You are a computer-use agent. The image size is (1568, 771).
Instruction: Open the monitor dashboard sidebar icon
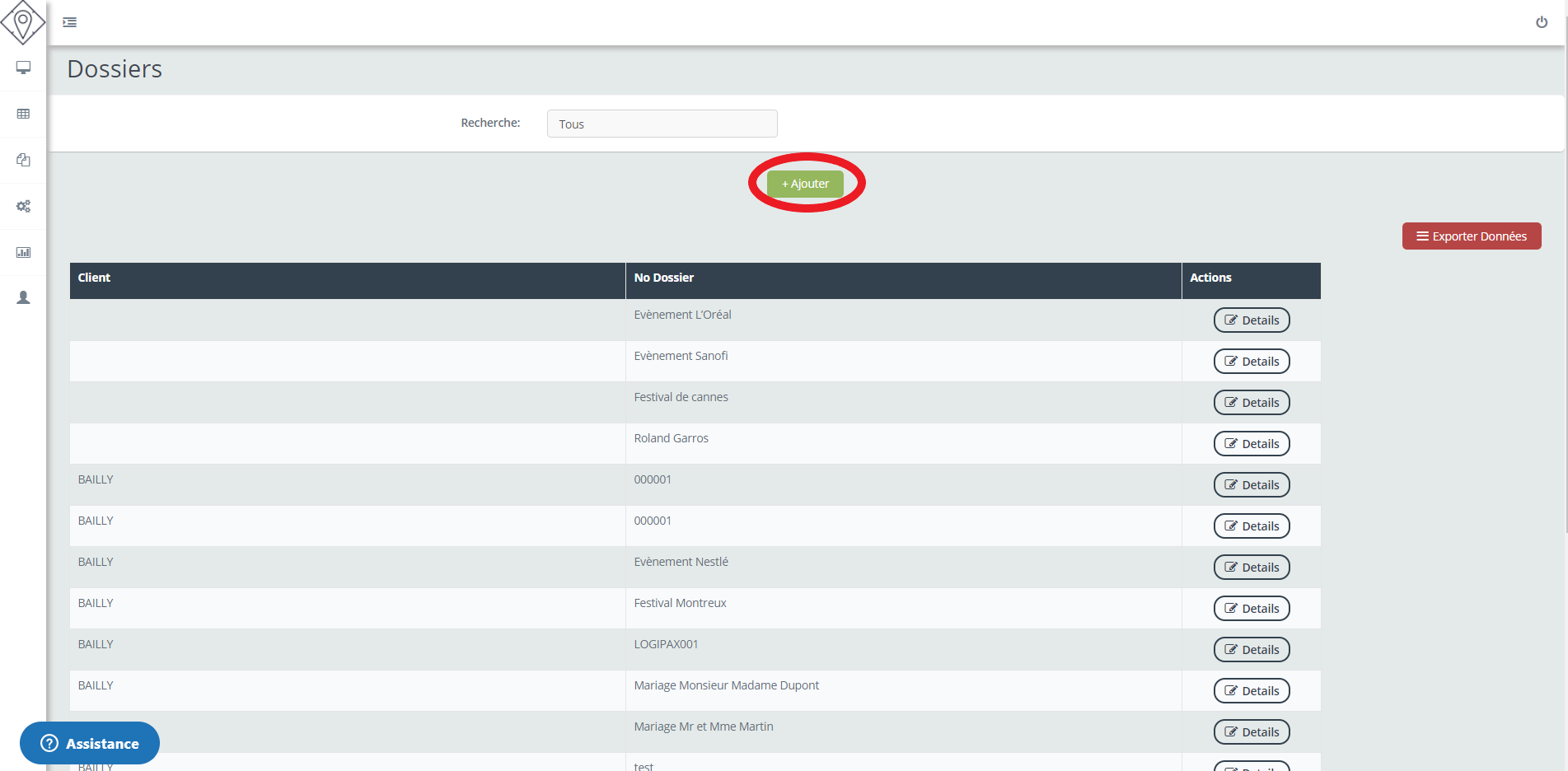pyautogui.click(x=23, y=68)
